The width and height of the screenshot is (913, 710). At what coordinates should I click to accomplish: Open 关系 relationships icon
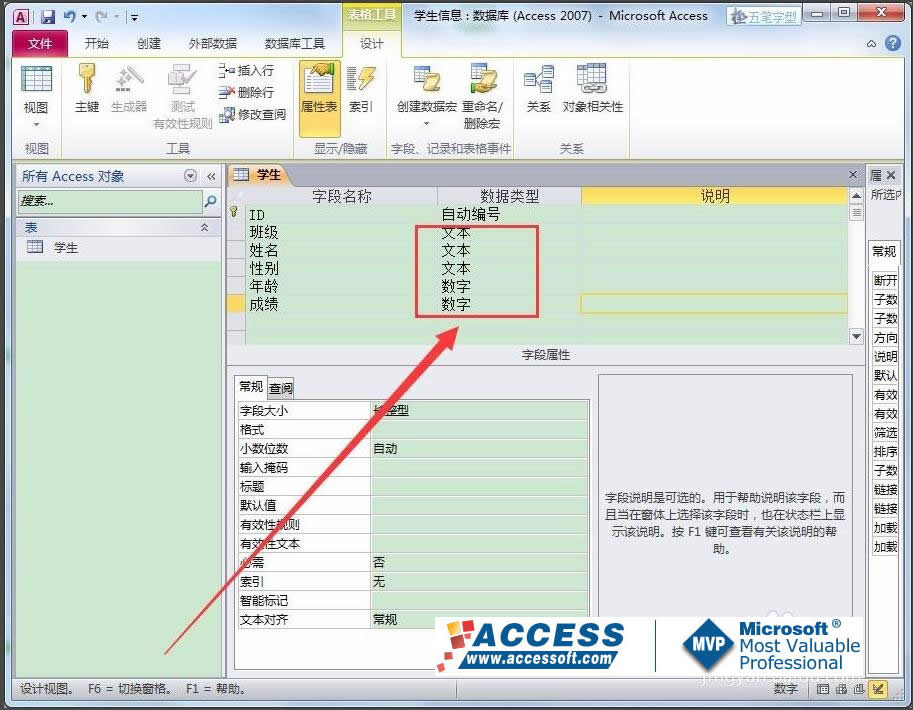coord(539,89)
